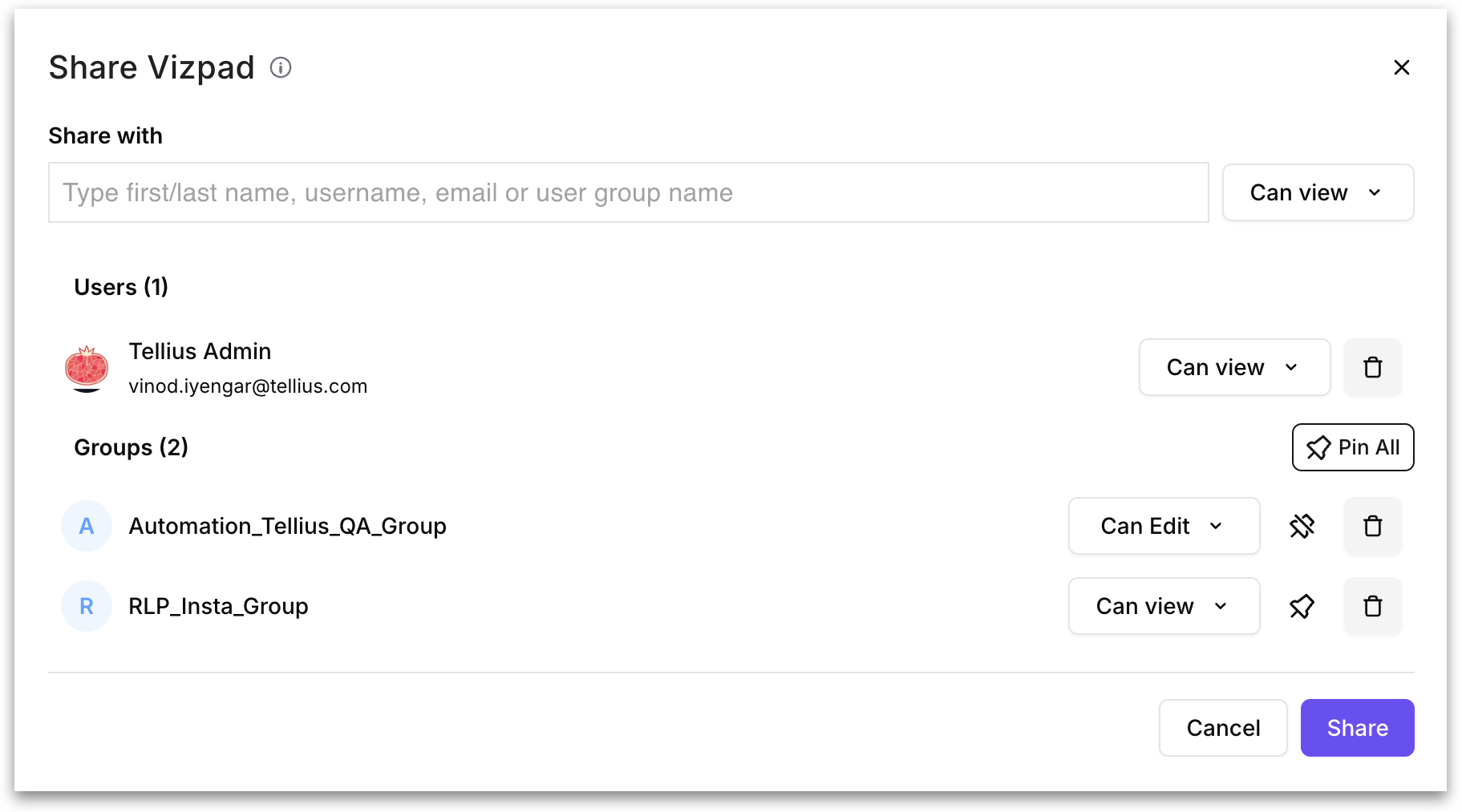Click the purple Share button

pos(1357,728)
